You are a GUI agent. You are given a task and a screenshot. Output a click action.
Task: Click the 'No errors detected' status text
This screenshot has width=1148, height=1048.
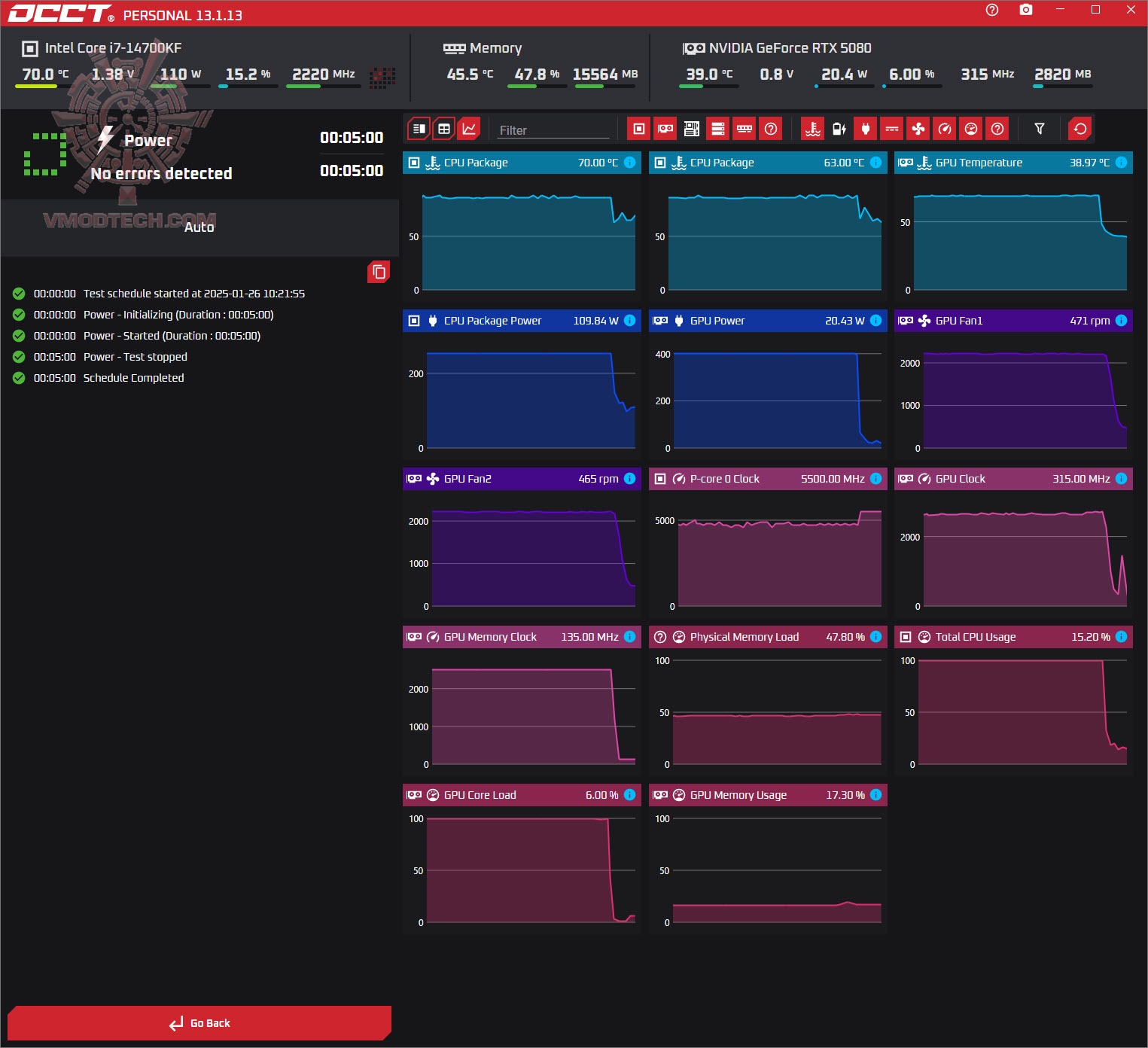(161, 174)
